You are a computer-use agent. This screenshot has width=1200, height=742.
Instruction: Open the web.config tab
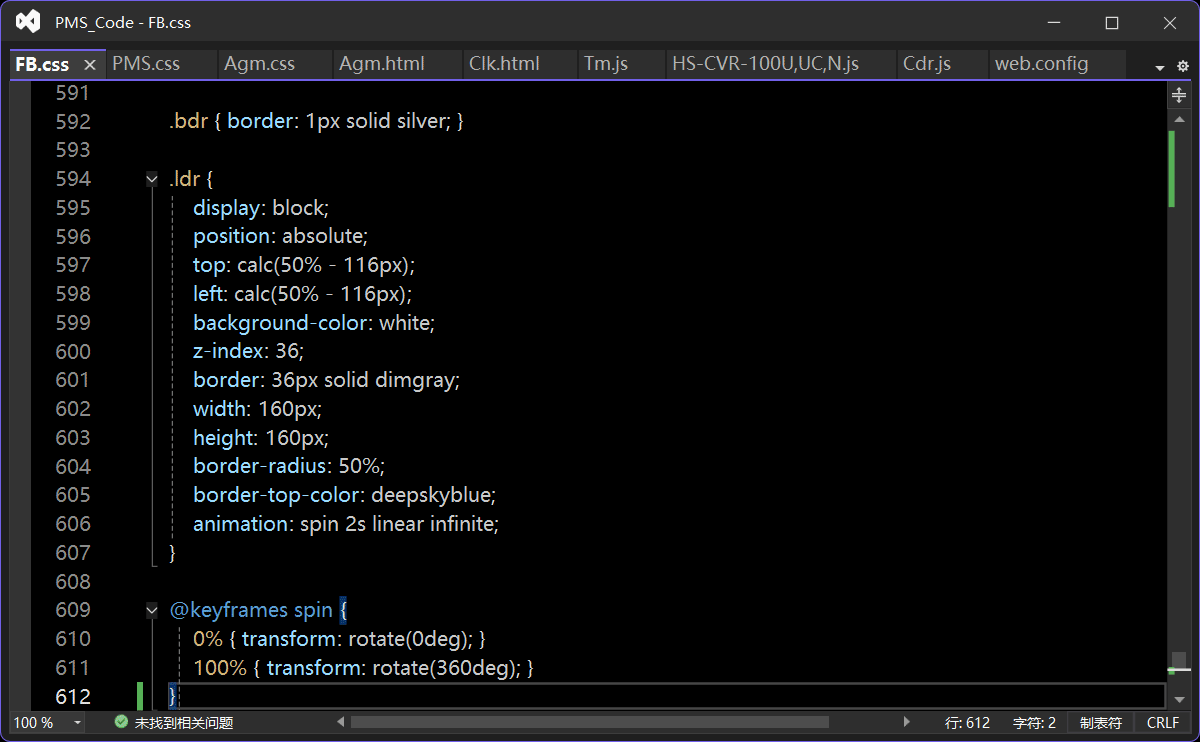point(1041,64)
